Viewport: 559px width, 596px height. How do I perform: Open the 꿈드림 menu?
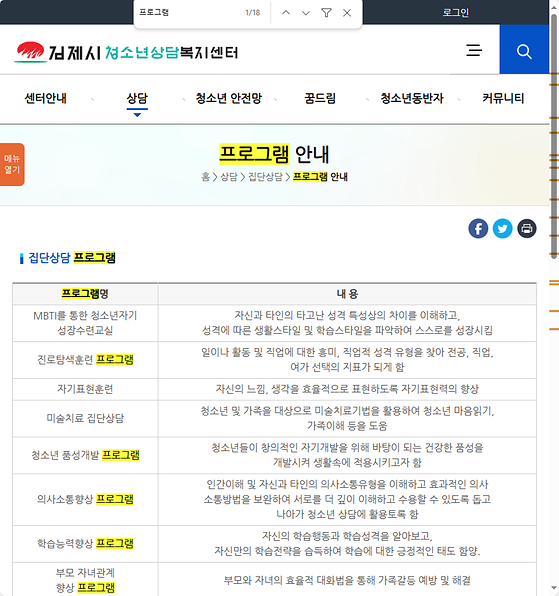320,98
